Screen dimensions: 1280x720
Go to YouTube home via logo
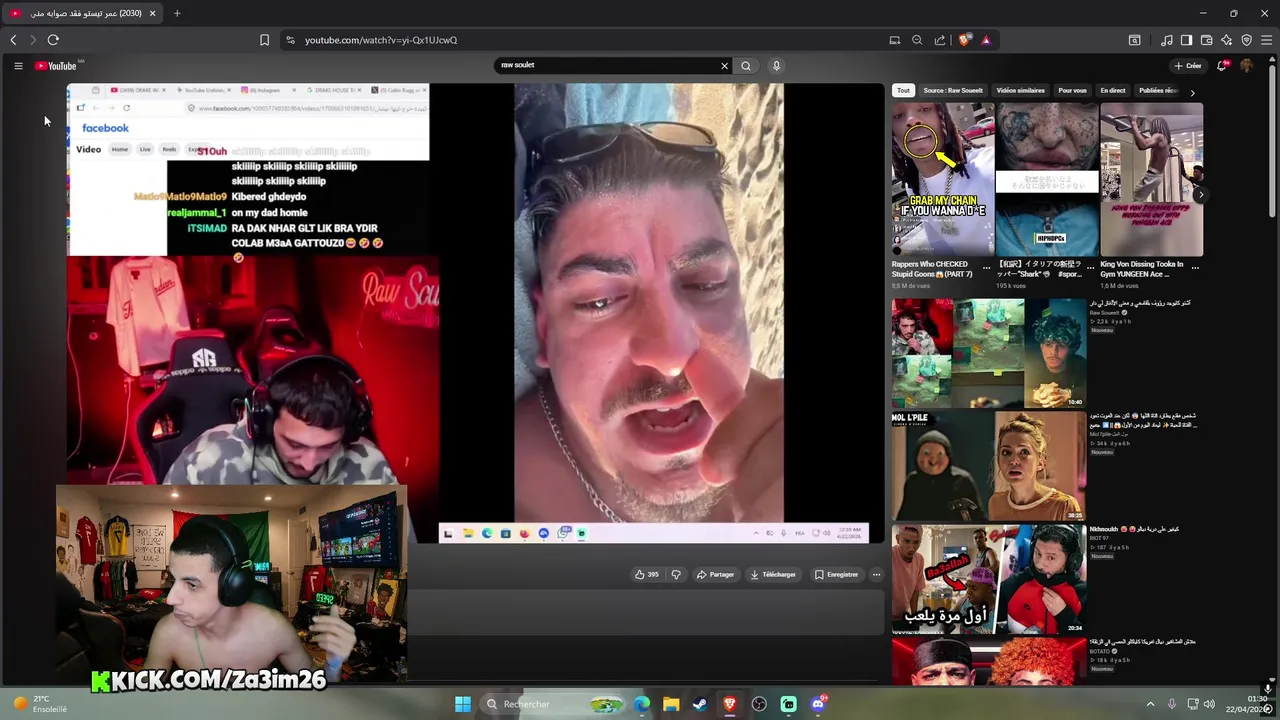(x=56, y=66)
